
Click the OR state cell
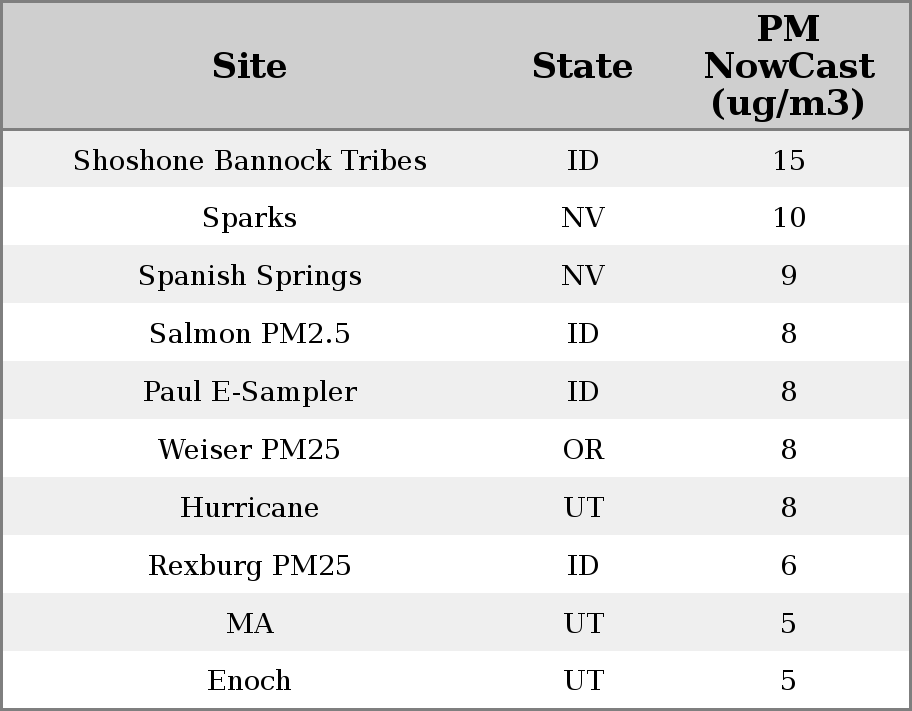point(583,450)
